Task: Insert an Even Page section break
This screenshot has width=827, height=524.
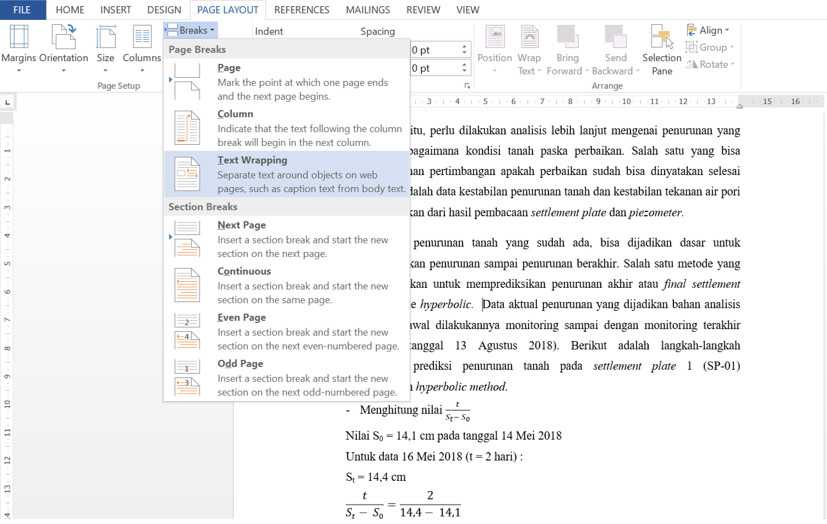Action: coord(287,332)
